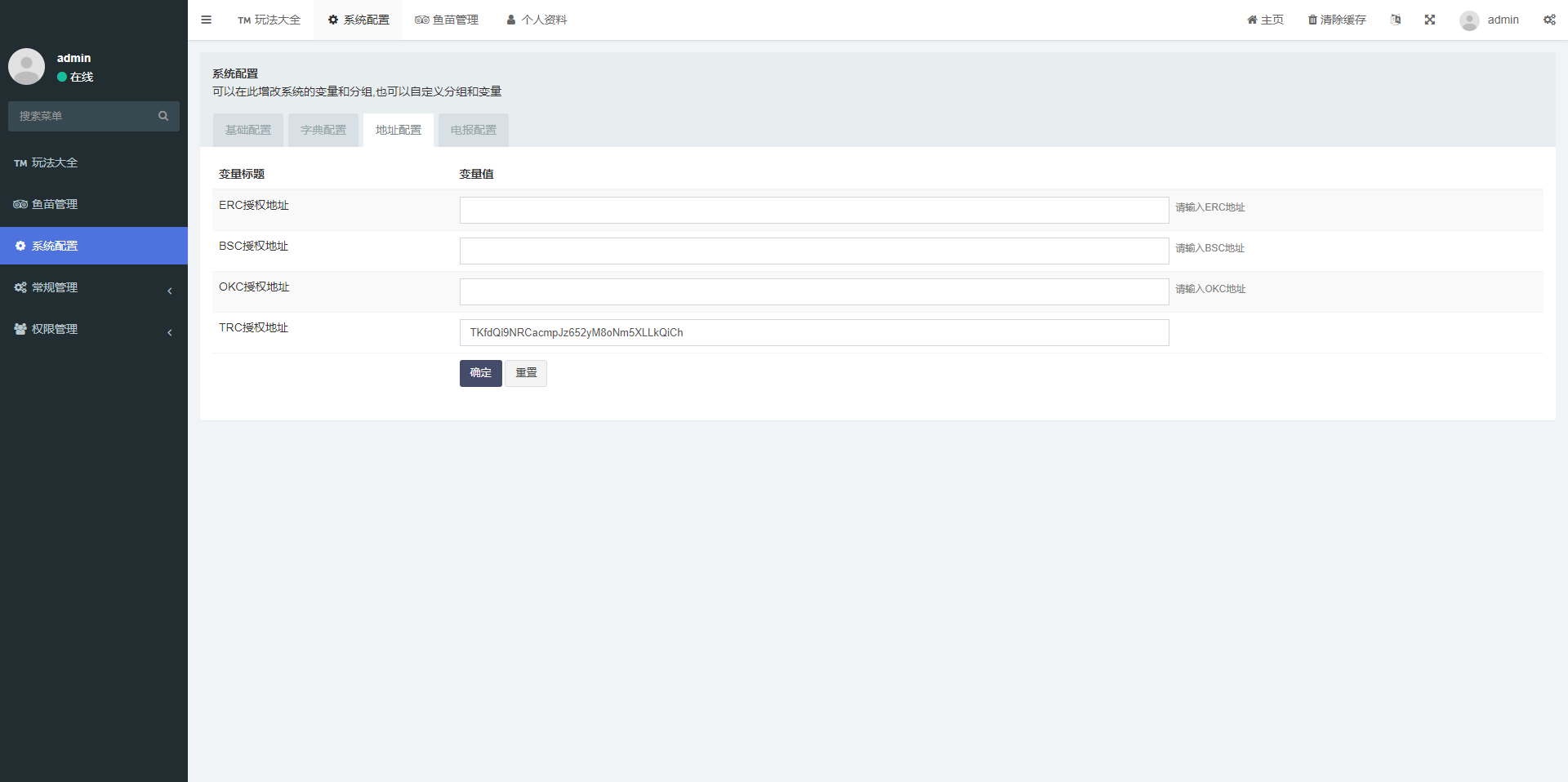Switch to the 字典配置 tab
The width and height of the screenshot is (1568, 782).
pos(323,130)
